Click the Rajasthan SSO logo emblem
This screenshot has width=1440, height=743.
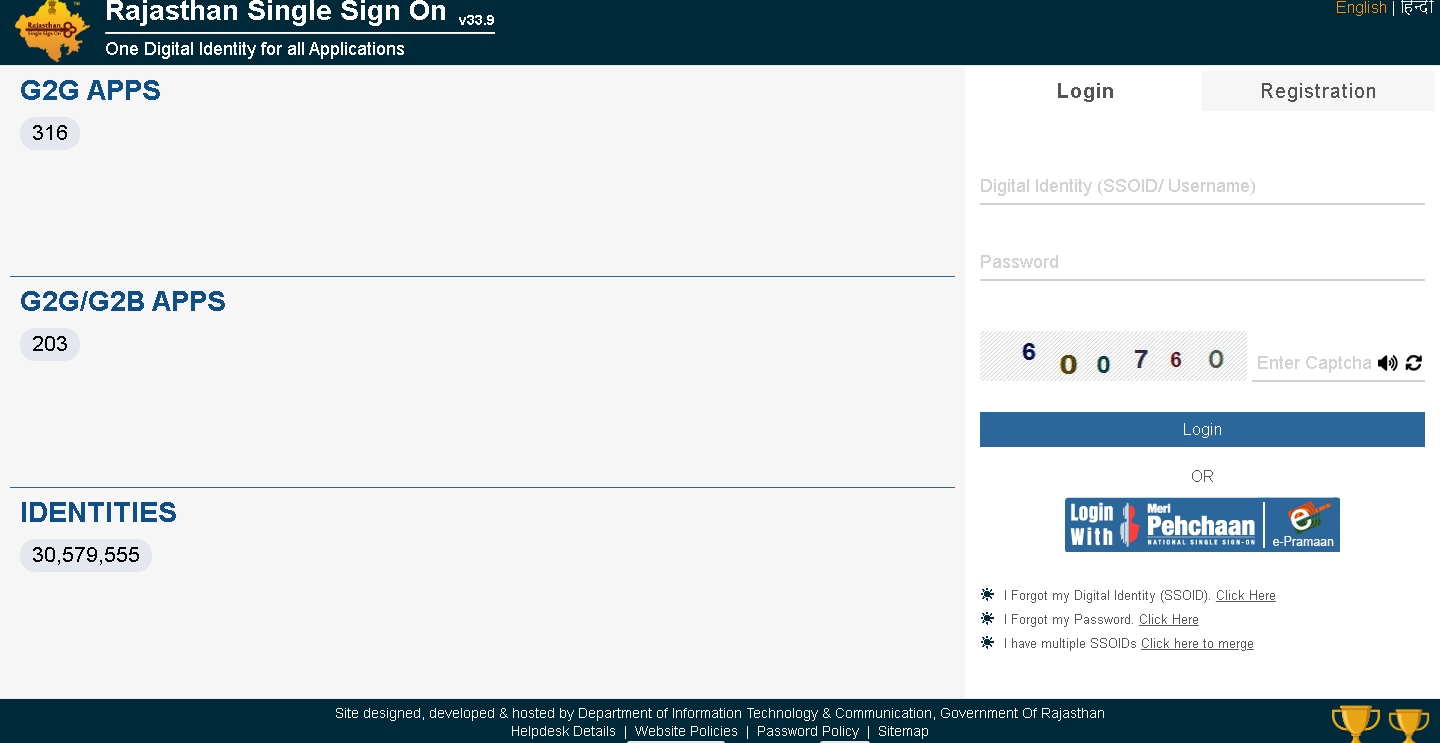point(52,31)
